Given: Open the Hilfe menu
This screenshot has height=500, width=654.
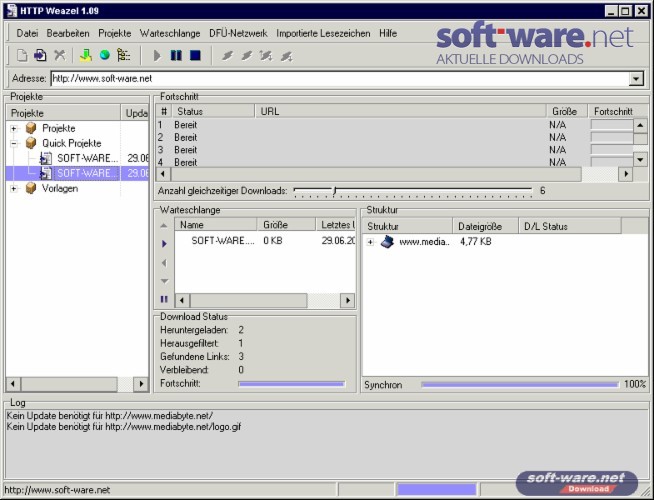Looking at the screenshot, I should 388,33.
